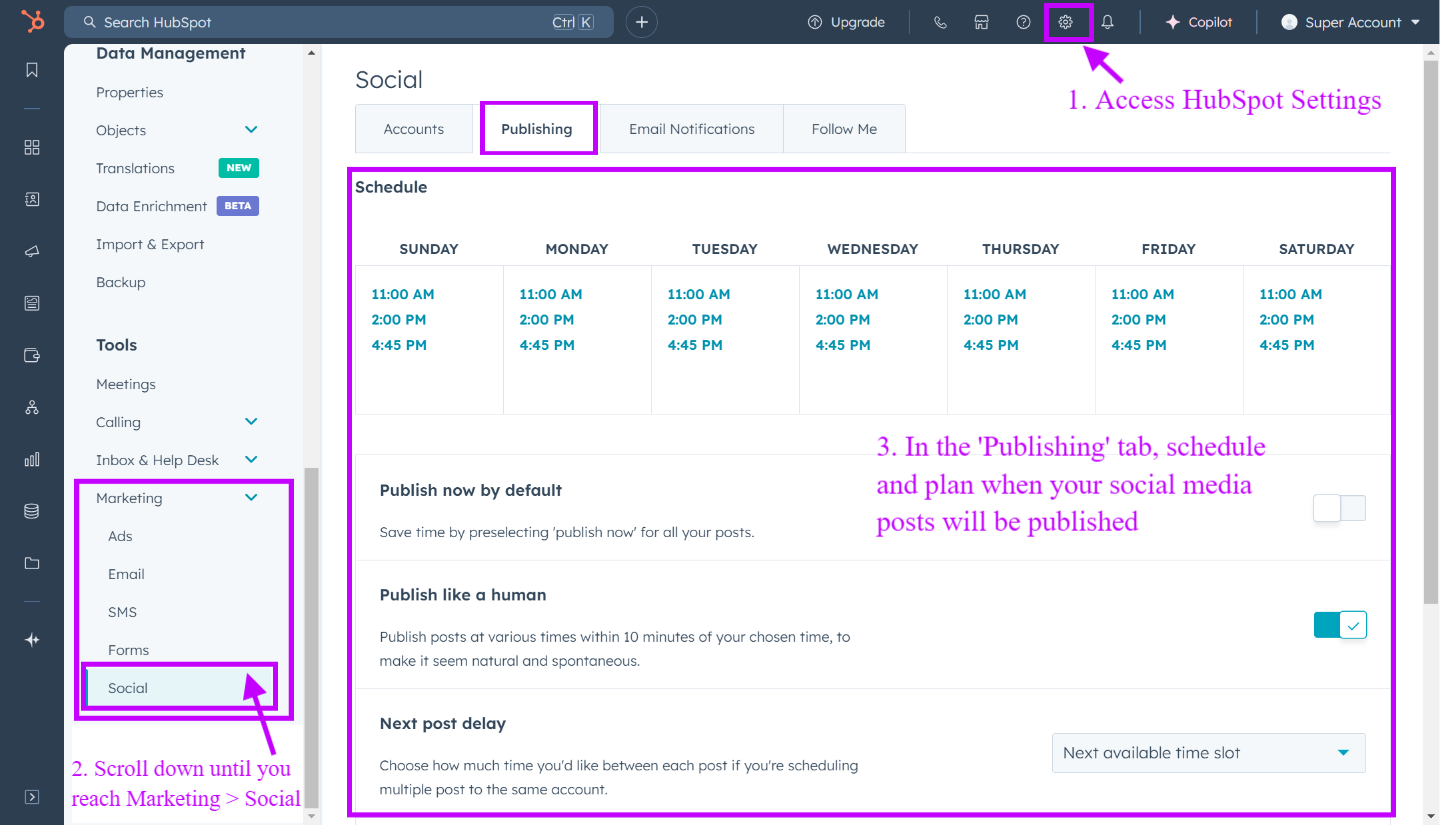Image resolution: width=1440 pixels, height=825 pixels.
Task: Open the Marketplace storefront icon
Action: point(982,22)
